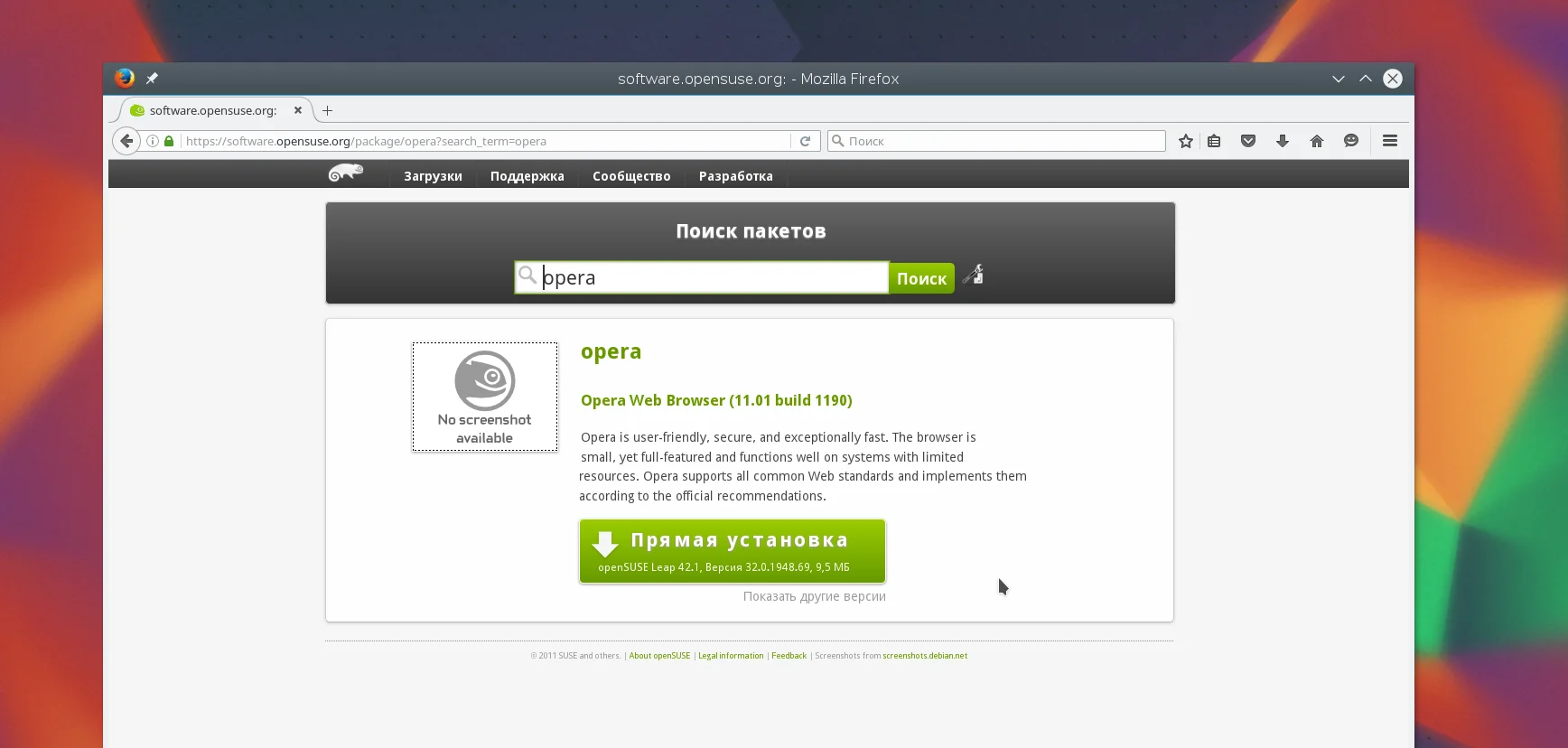
Task: Open the Legal information footer link
Action: 731,656
